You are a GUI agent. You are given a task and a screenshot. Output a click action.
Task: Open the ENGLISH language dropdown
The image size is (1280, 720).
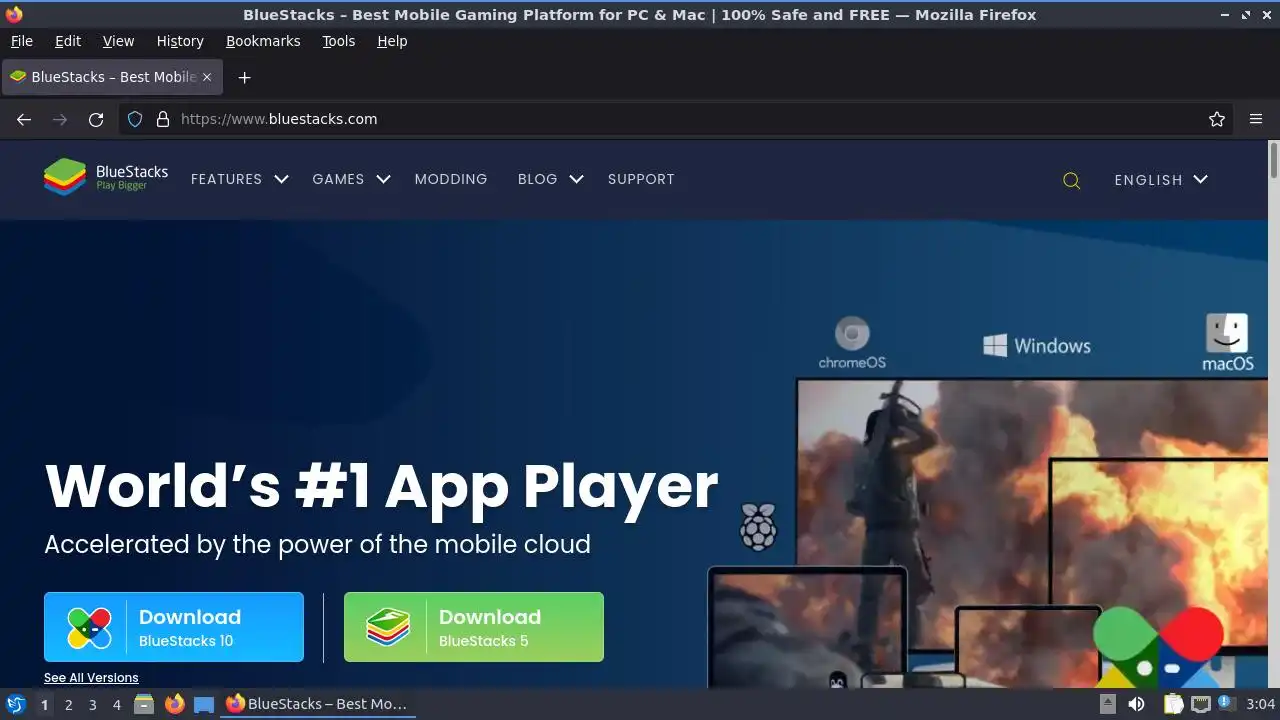[1161, 180]
